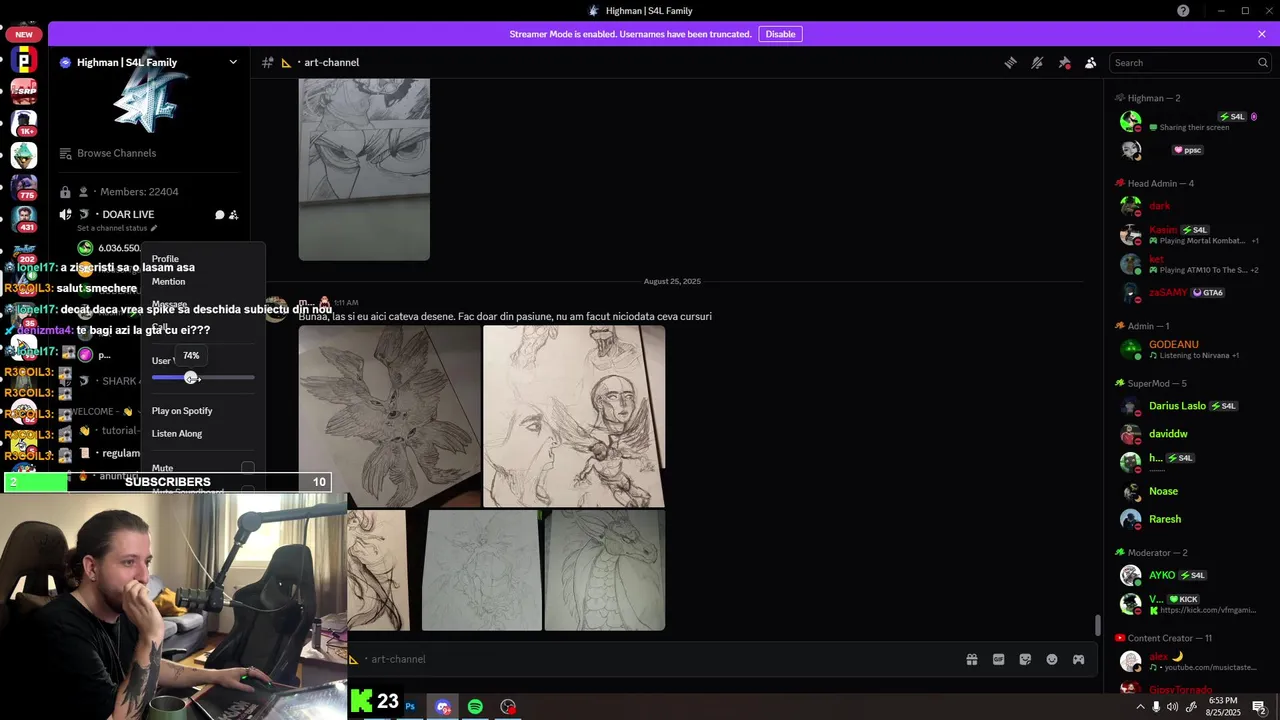Viewport: 1280px width, 720px height.
Task: Collapse the Admin role group
Action: (x=1142, y=326)
